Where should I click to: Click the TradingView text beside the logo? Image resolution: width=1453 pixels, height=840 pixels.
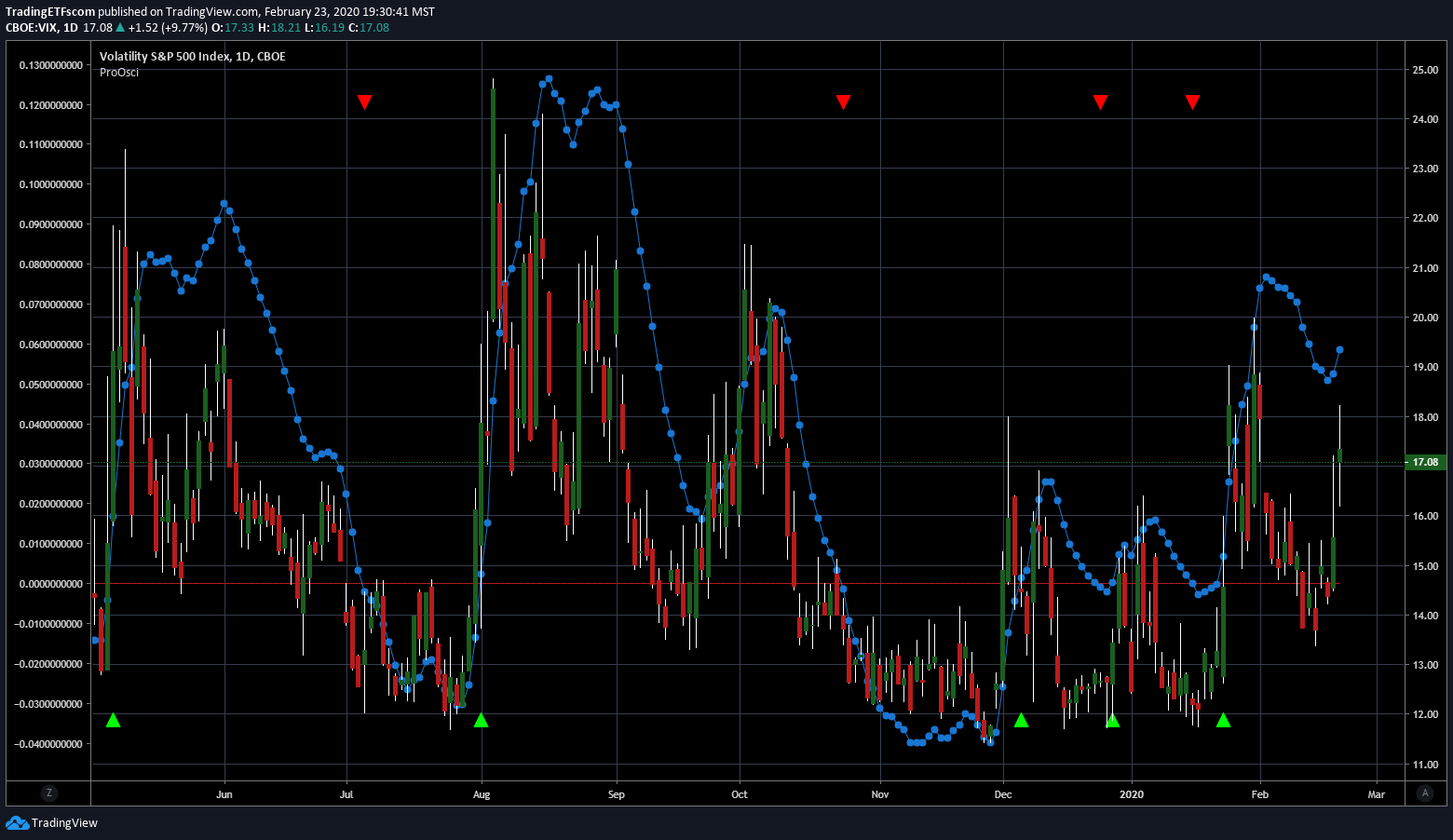point(64,823)
